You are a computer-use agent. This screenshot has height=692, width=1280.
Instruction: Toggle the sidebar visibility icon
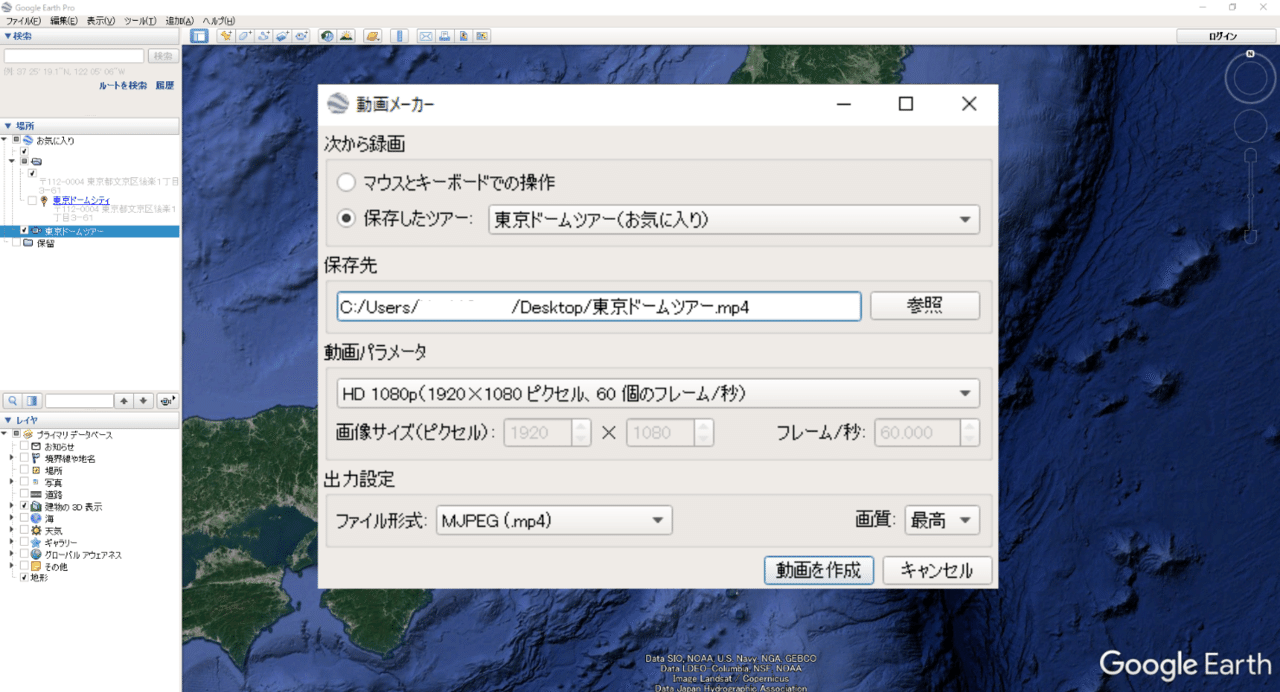click(x=199, y=35)
